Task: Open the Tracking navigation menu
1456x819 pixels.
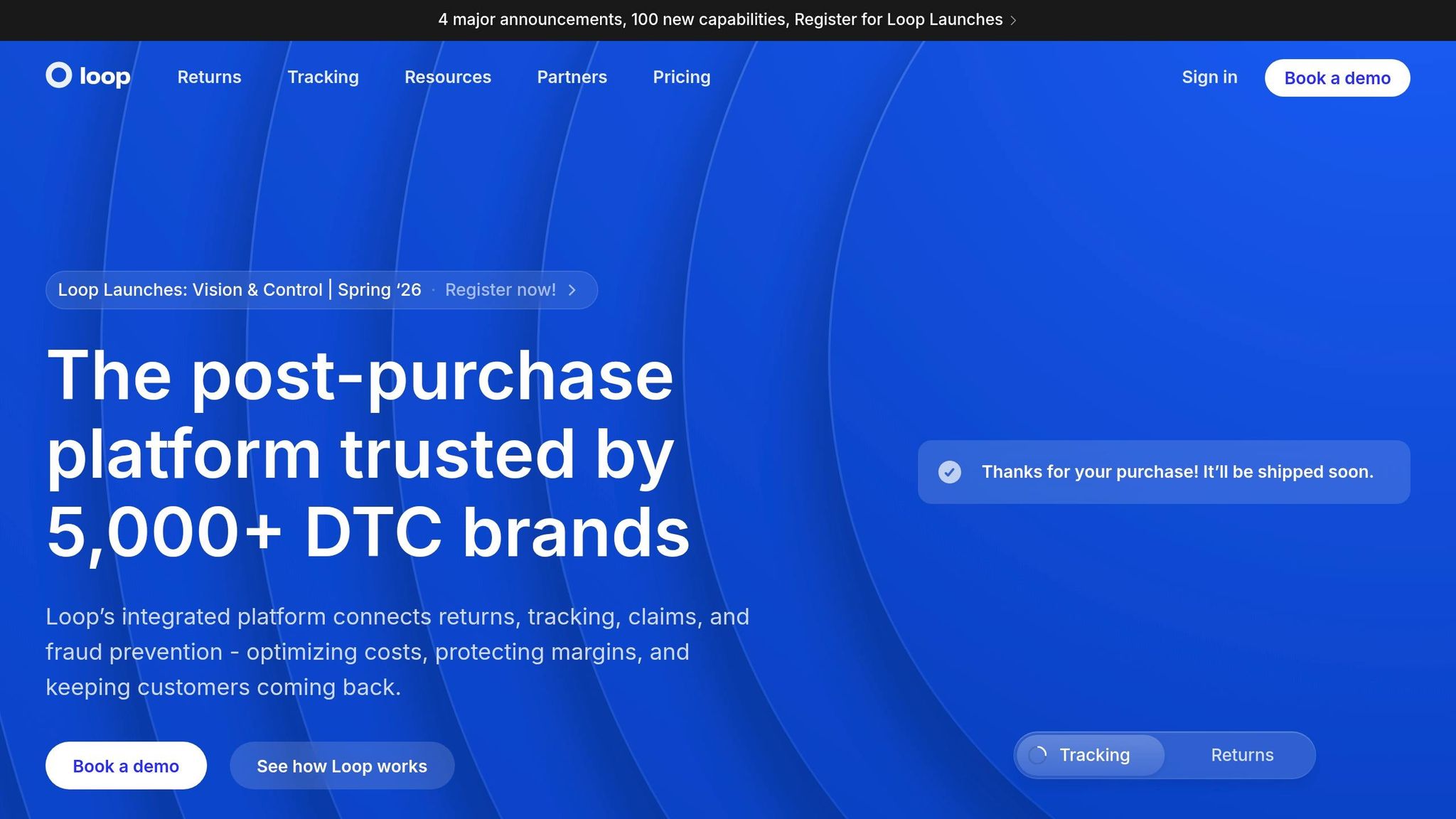Action: click(x=323, y=77)
